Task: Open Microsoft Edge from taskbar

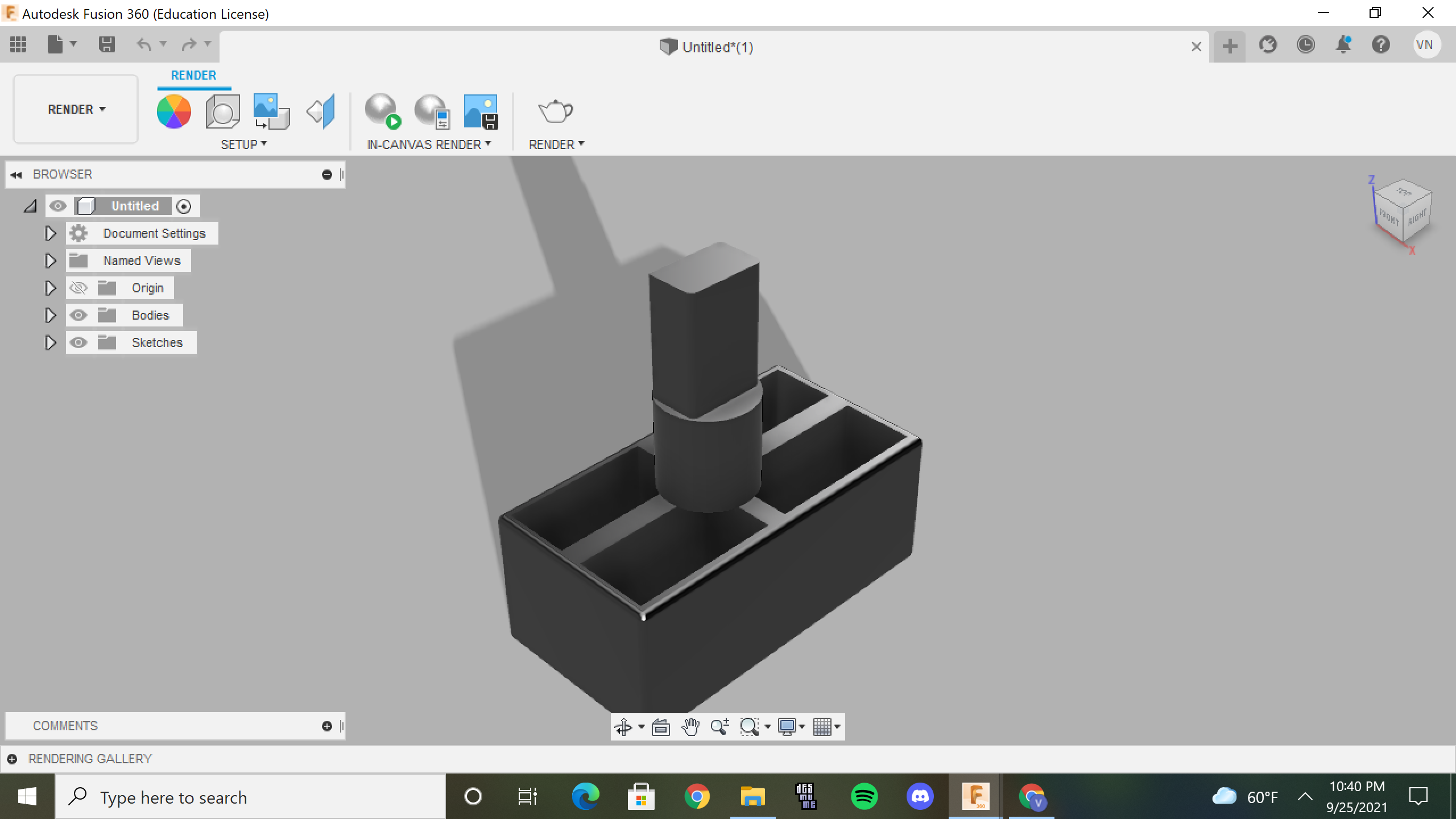Action: (x=585, y=797)
